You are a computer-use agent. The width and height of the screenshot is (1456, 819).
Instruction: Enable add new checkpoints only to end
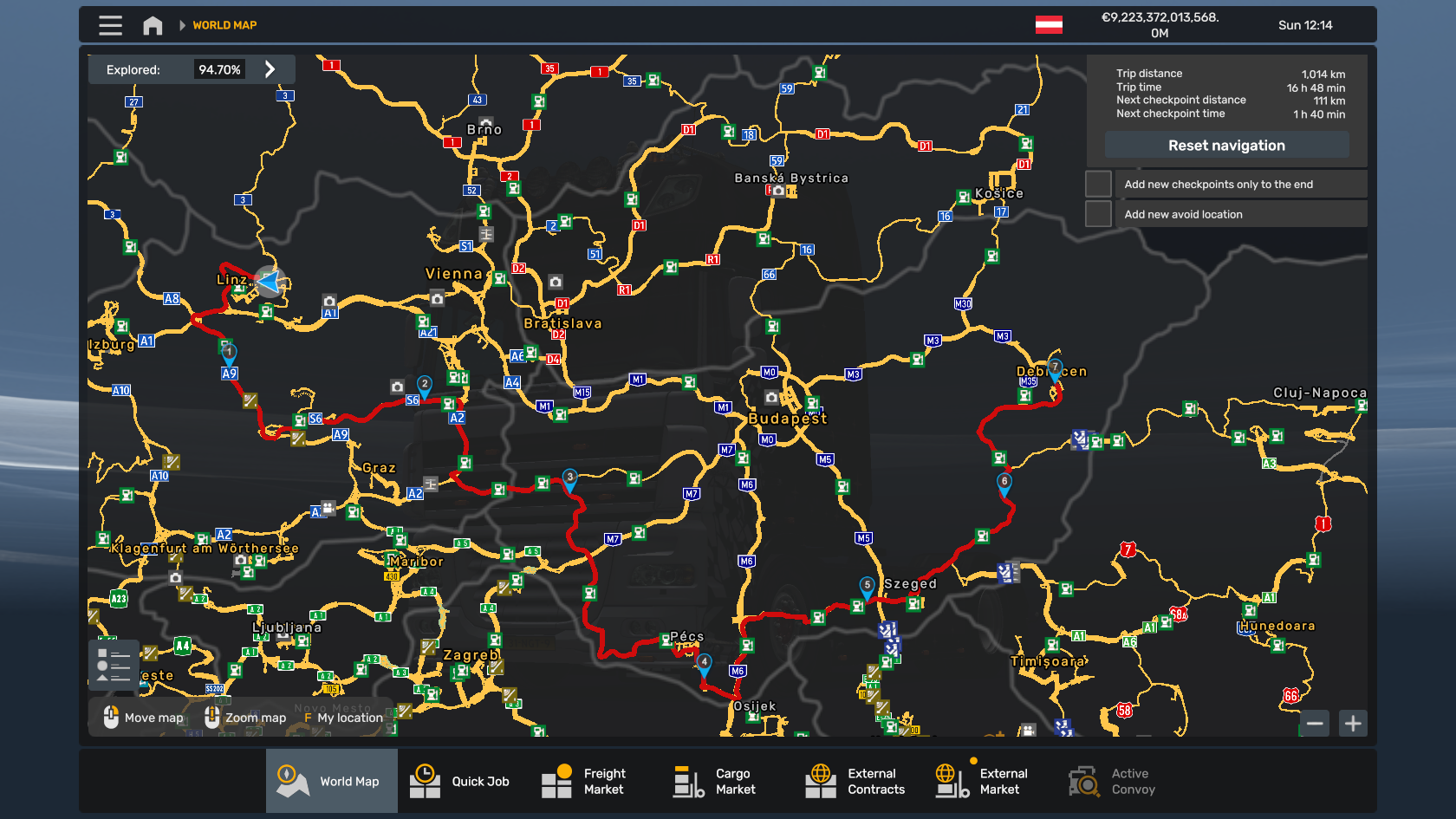(1098, 184)
